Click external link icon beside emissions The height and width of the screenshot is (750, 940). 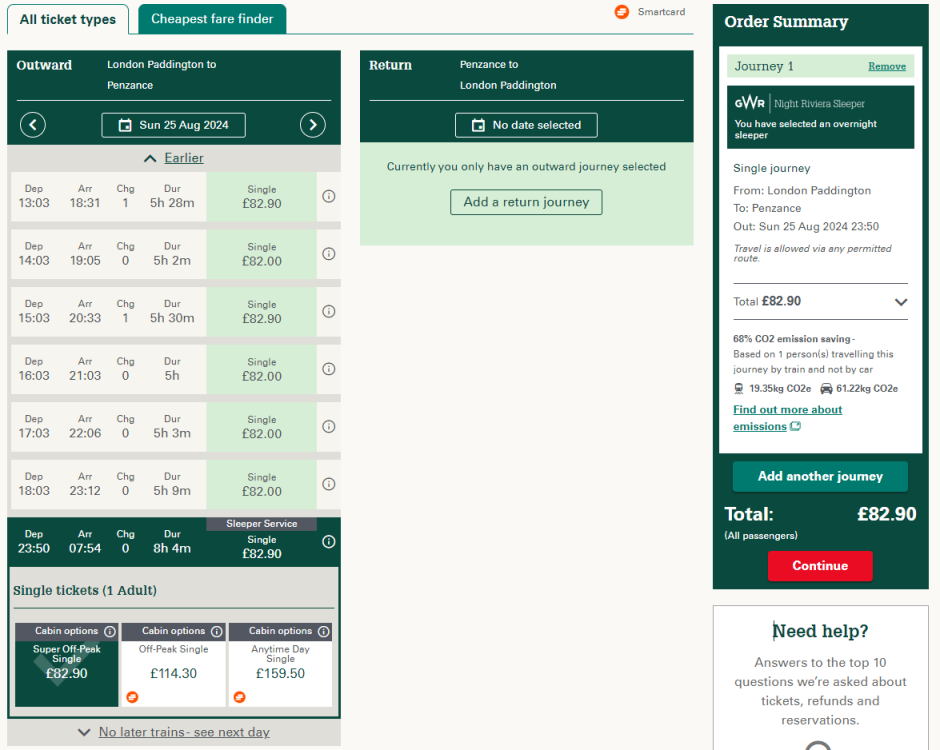pos(796,426)
